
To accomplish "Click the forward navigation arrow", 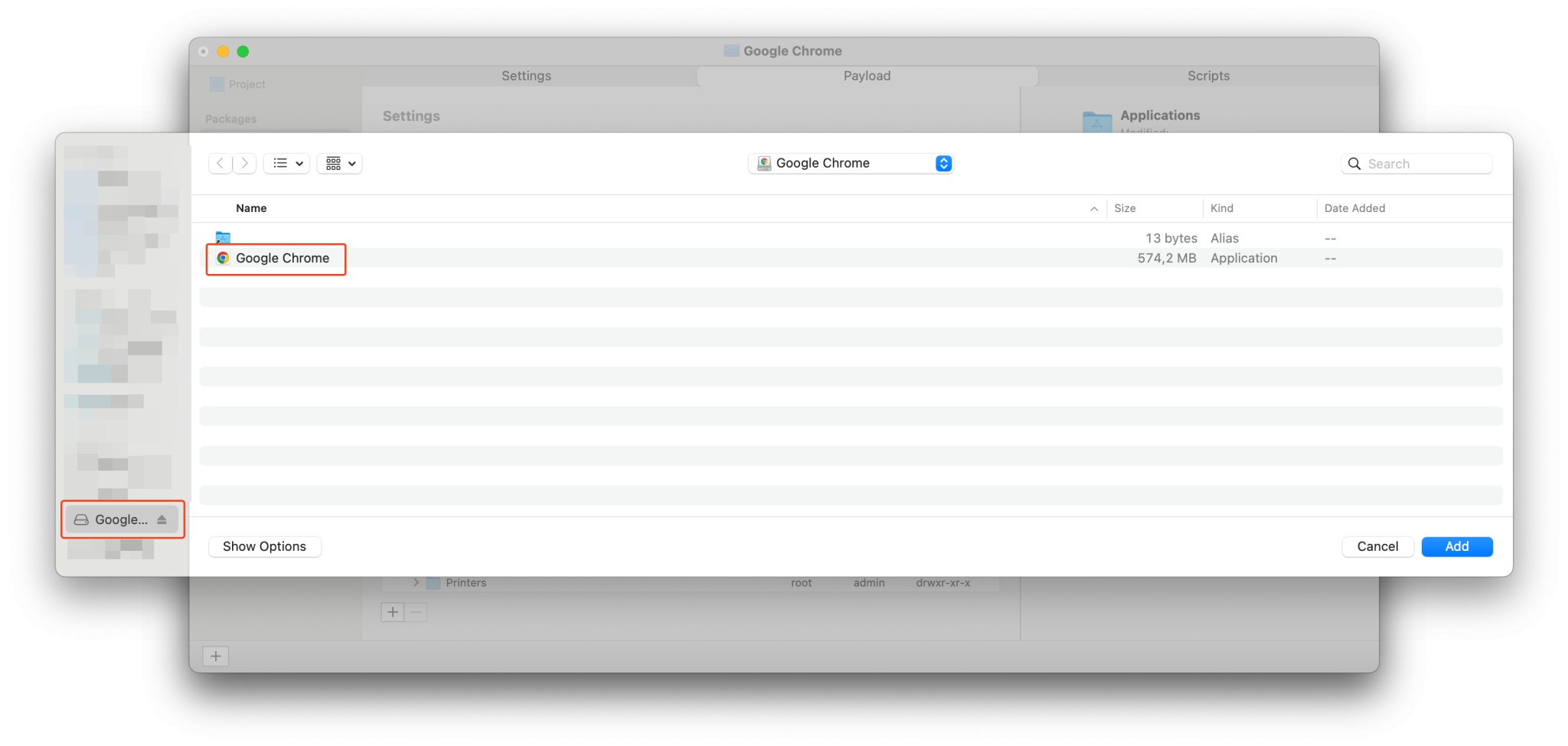I will (x=245, y=164).
